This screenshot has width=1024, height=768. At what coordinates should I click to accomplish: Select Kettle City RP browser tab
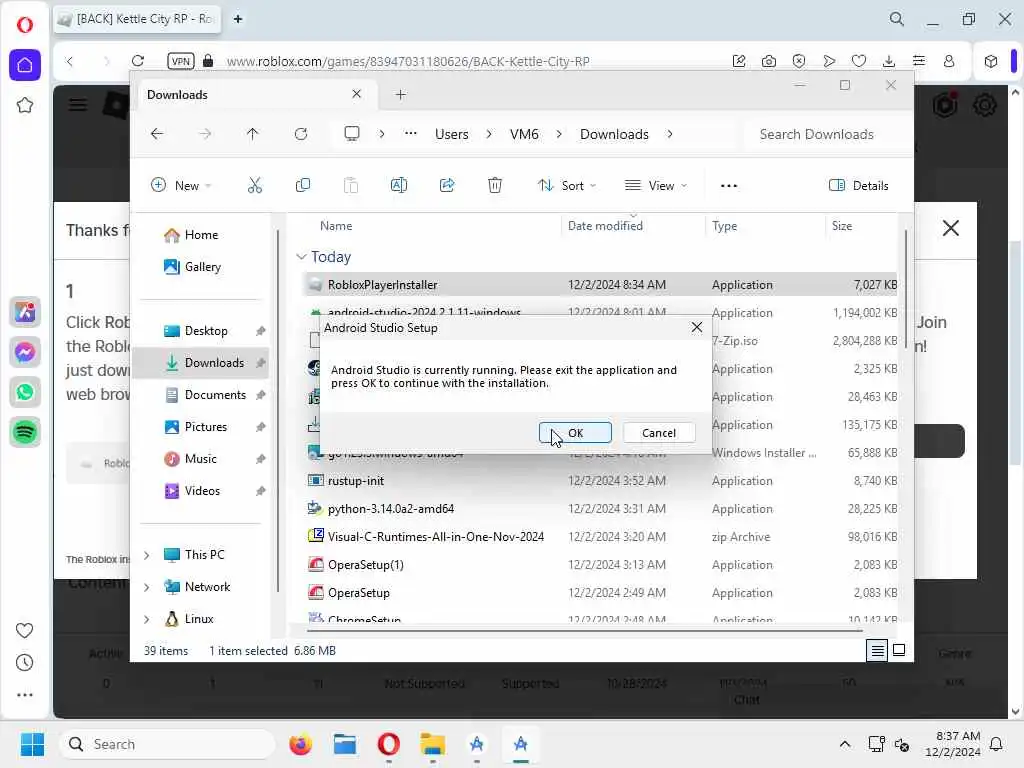click(136, 19)
